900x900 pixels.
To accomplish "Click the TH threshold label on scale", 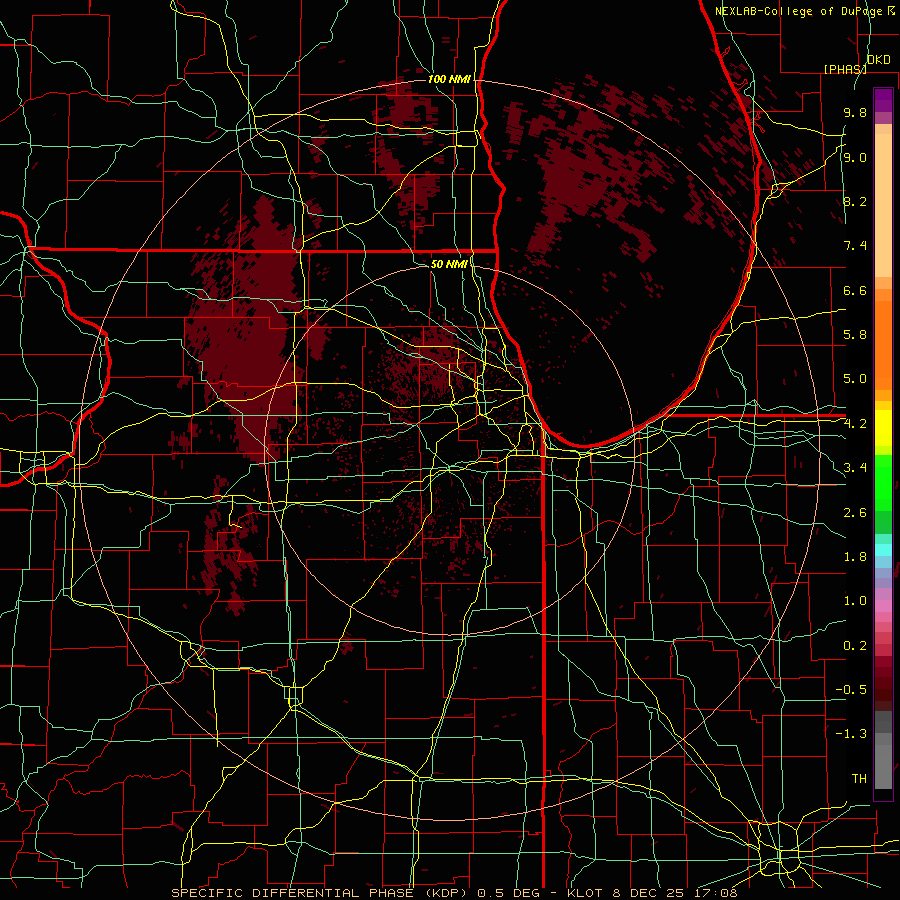I will [859, 779].
